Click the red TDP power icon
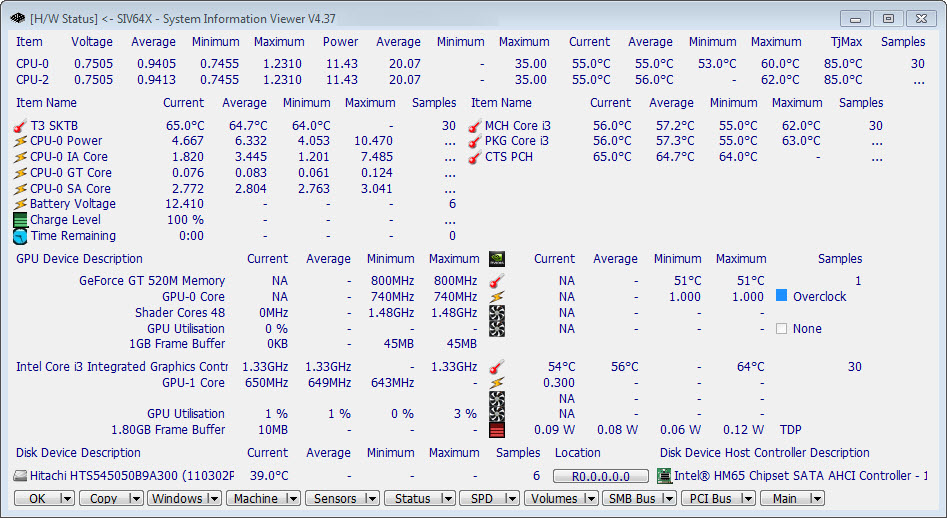This screenshot has width=947, height=518. pos(496,430)
